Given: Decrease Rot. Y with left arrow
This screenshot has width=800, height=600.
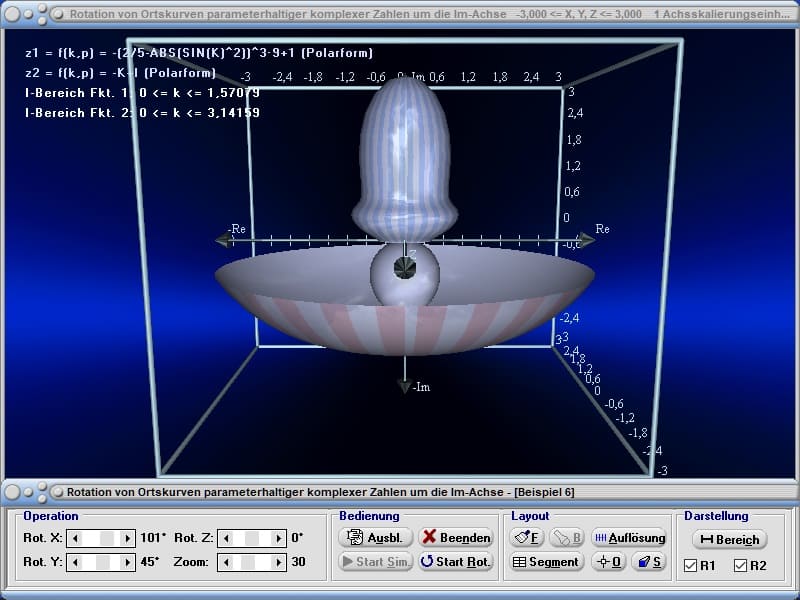Looking at the screenshot, I should (x=75, y=562).
